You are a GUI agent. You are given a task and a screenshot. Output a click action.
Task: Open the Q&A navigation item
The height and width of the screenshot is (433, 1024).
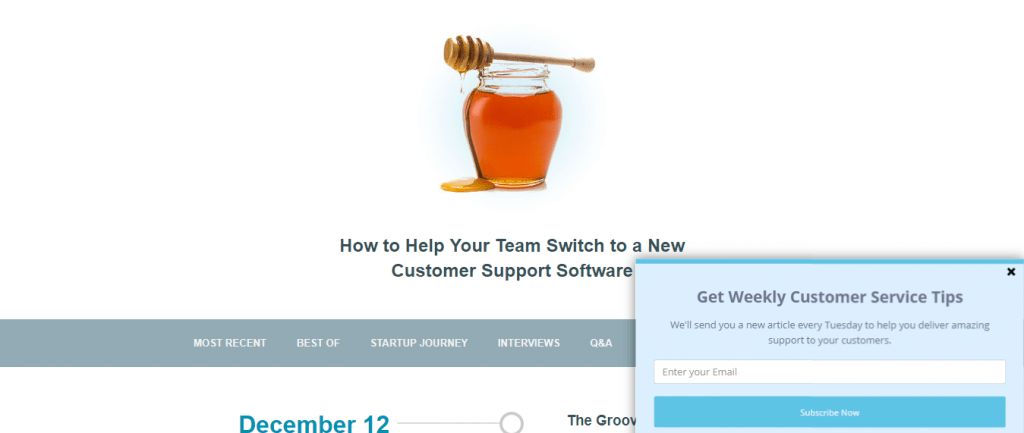tap(601, 343)
